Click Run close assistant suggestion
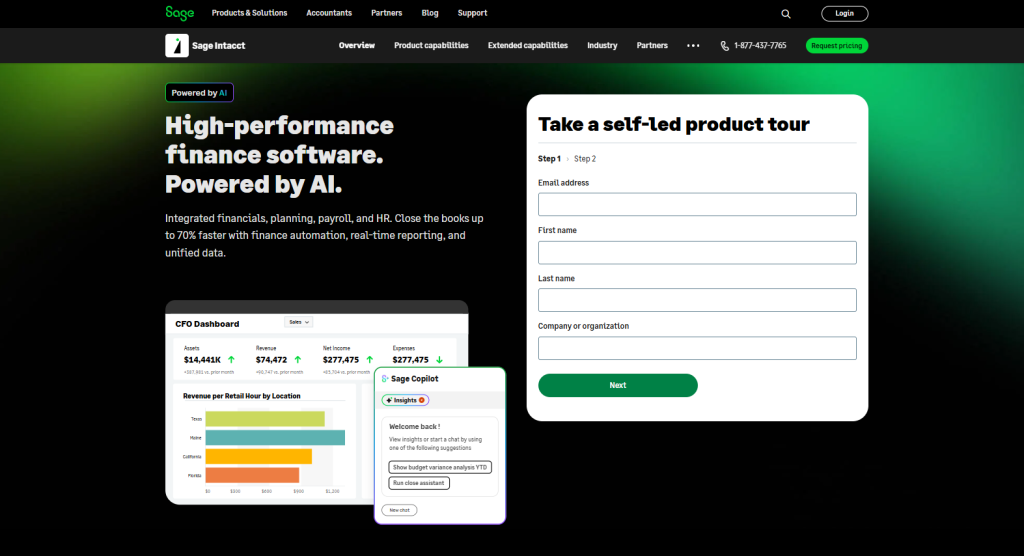Screen dimensions: 1024x556 pyautogui.click(x=419, y=483)
